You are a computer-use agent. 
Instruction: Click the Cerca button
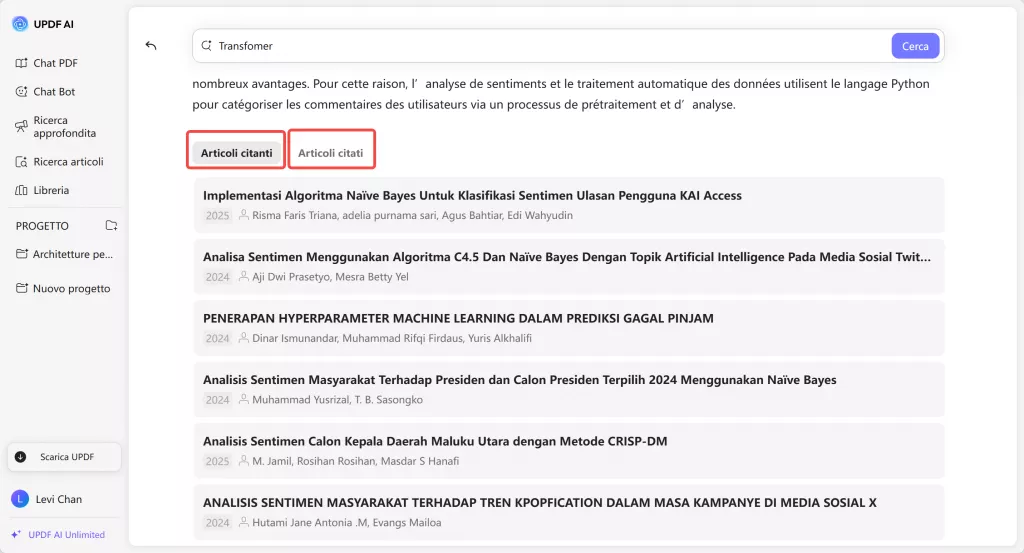point(915,46)
